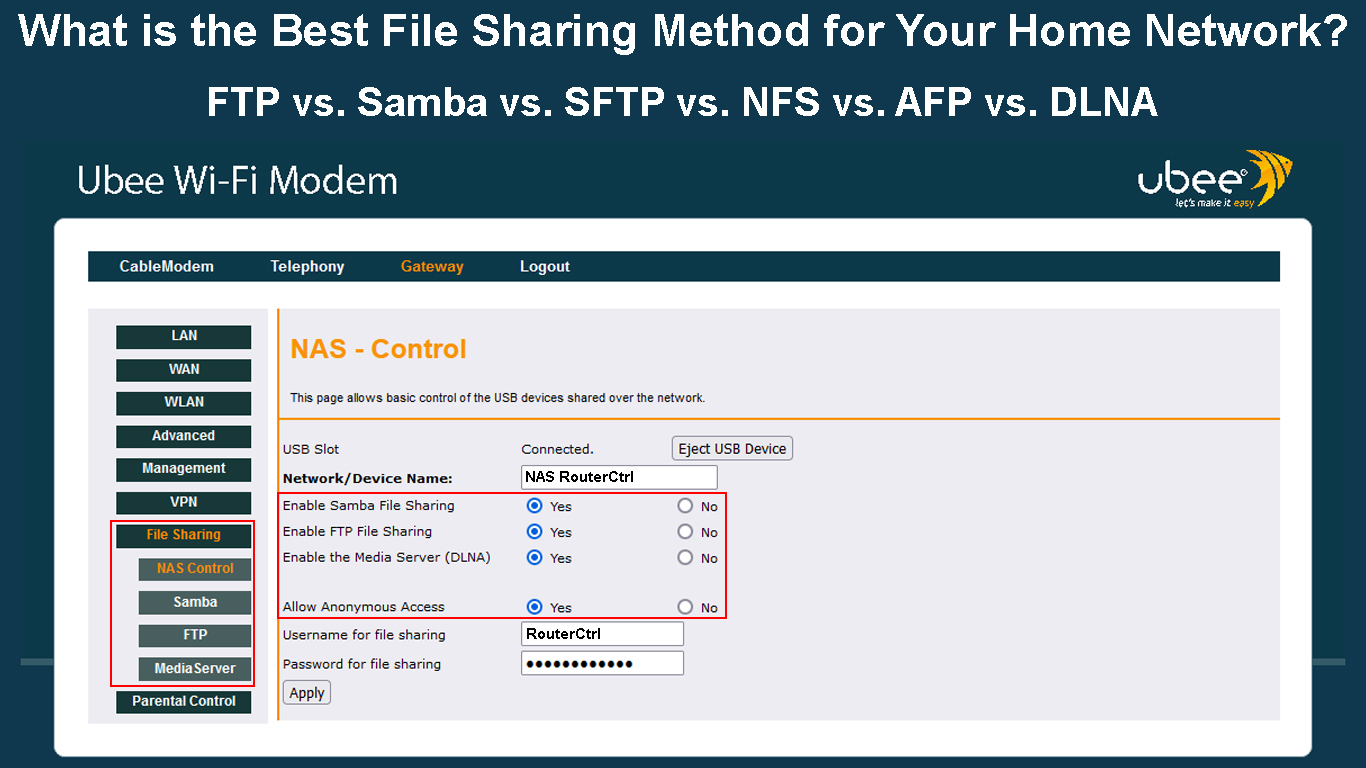
Task: Expand the Advanced menu section
Action: pyautogui.click(x=184, y=436)
